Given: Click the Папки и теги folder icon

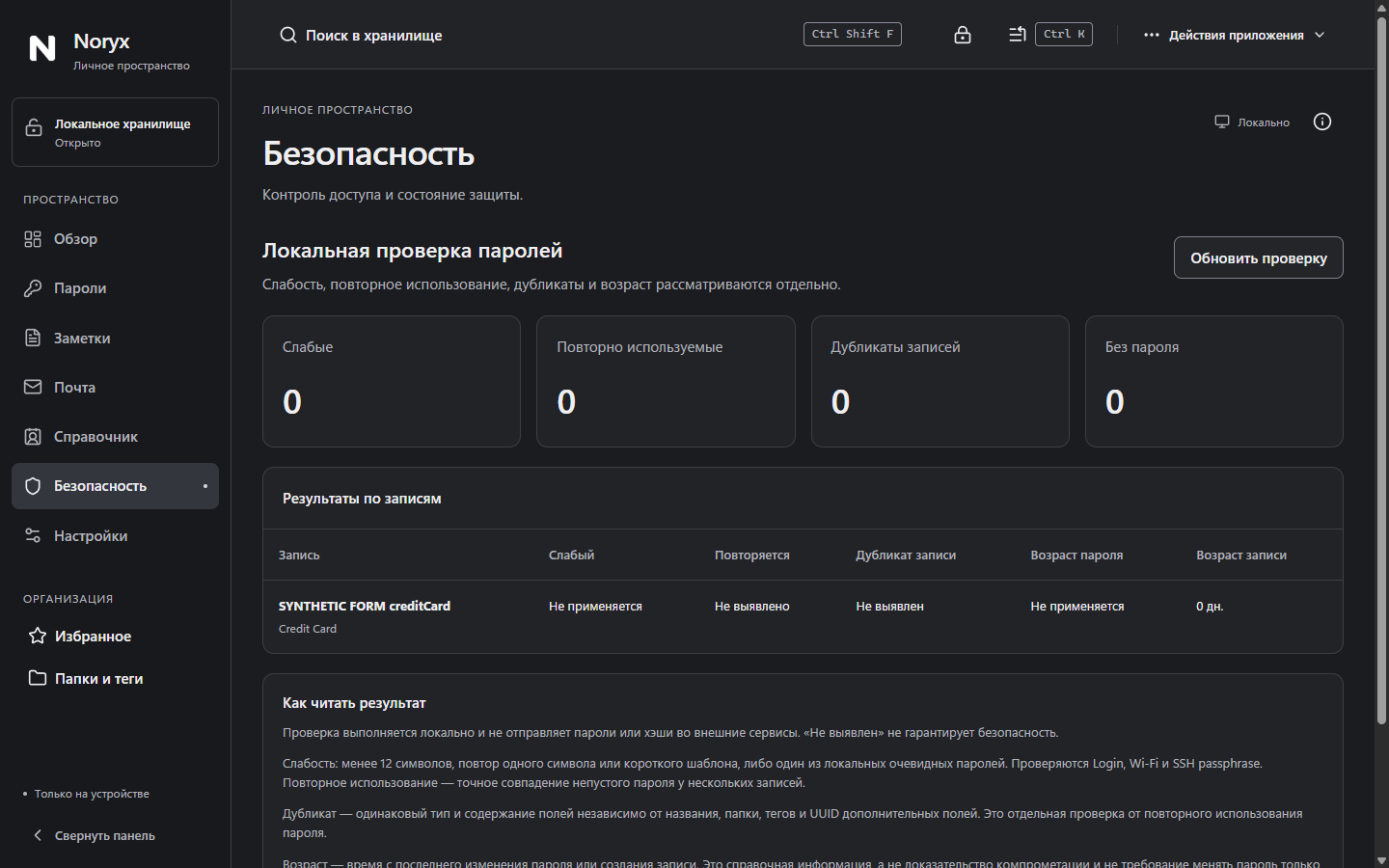Looking at the screenshot, I should point(38,678).
